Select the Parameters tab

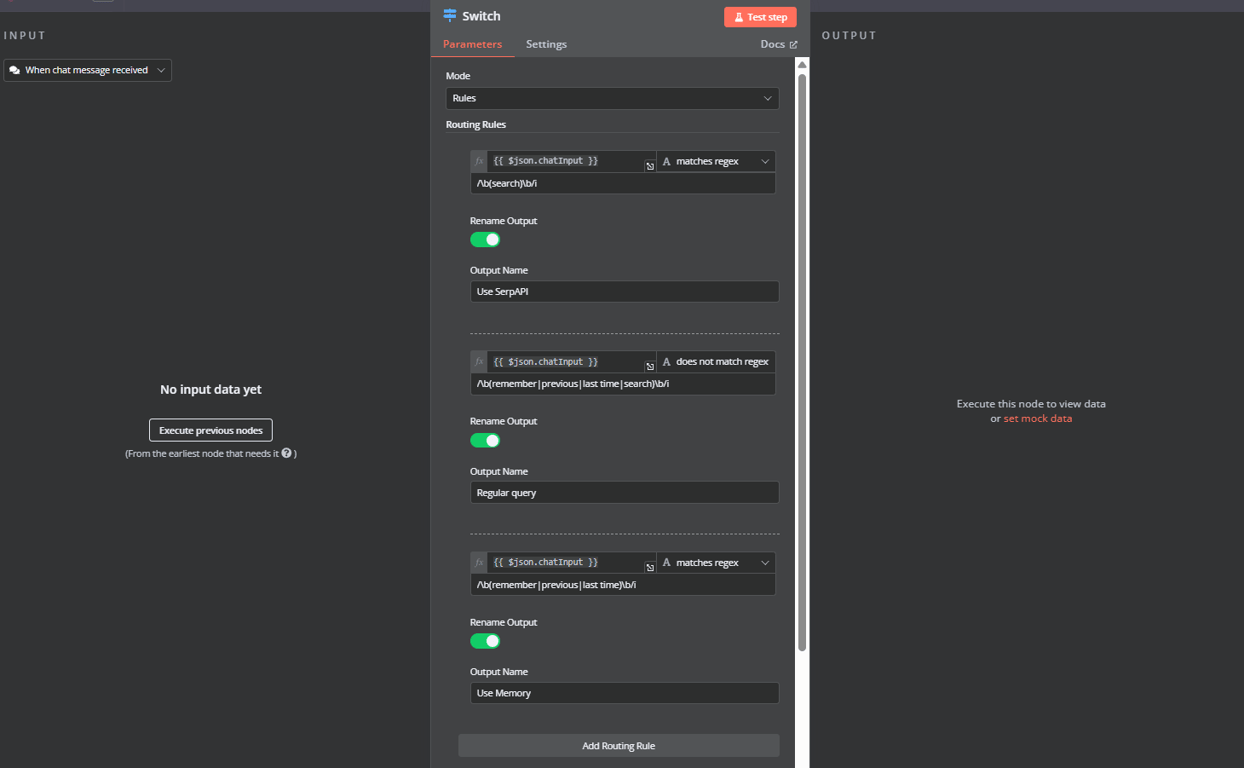point(472,44)
